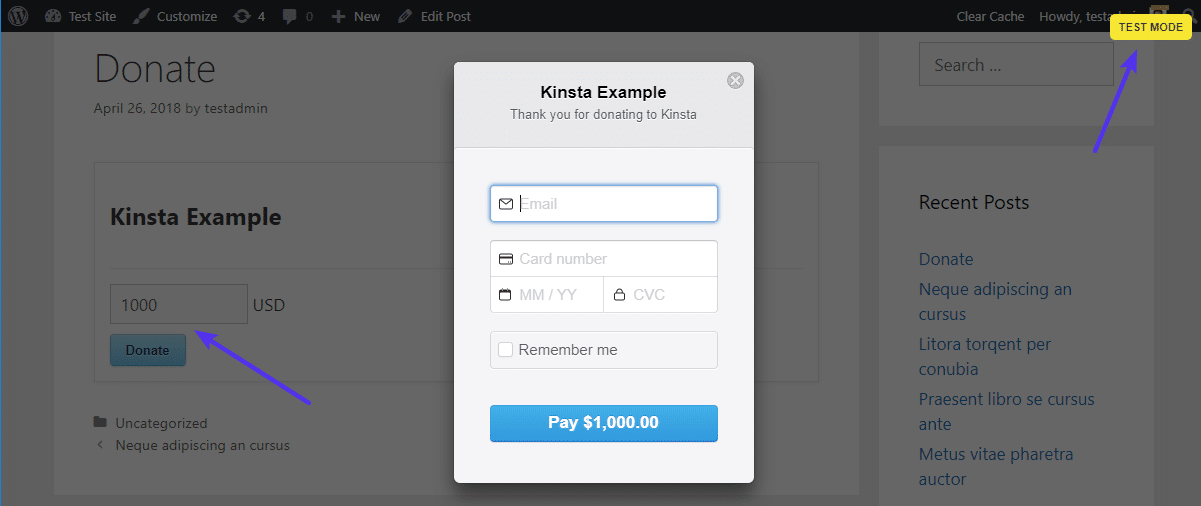Click Clear Cache in the admin bar

coord(990,16)
